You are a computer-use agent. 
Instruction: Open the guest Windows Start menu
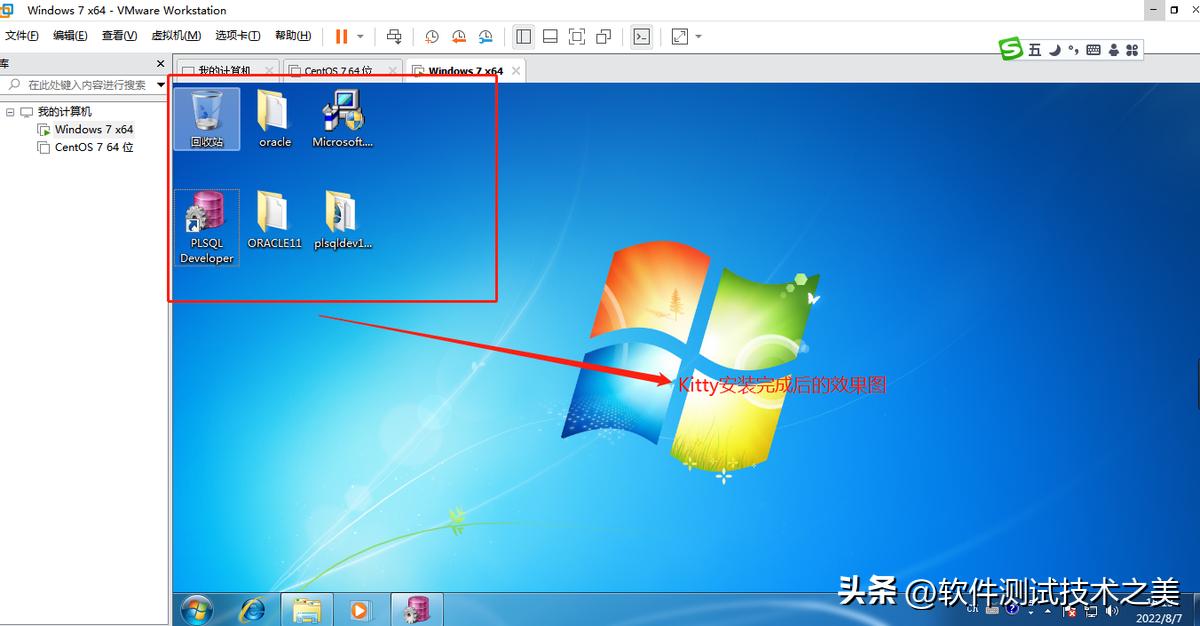196,610
